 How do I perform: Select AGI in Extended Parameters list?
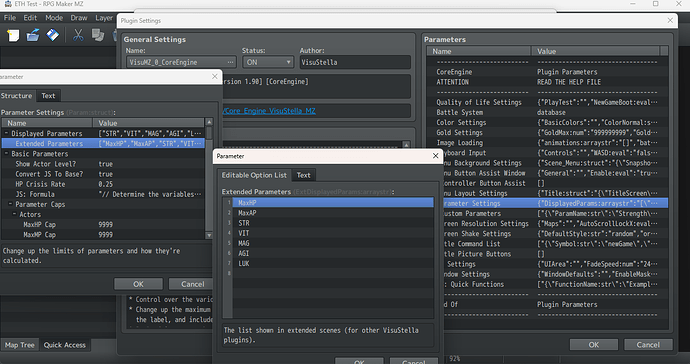[333, 253]
